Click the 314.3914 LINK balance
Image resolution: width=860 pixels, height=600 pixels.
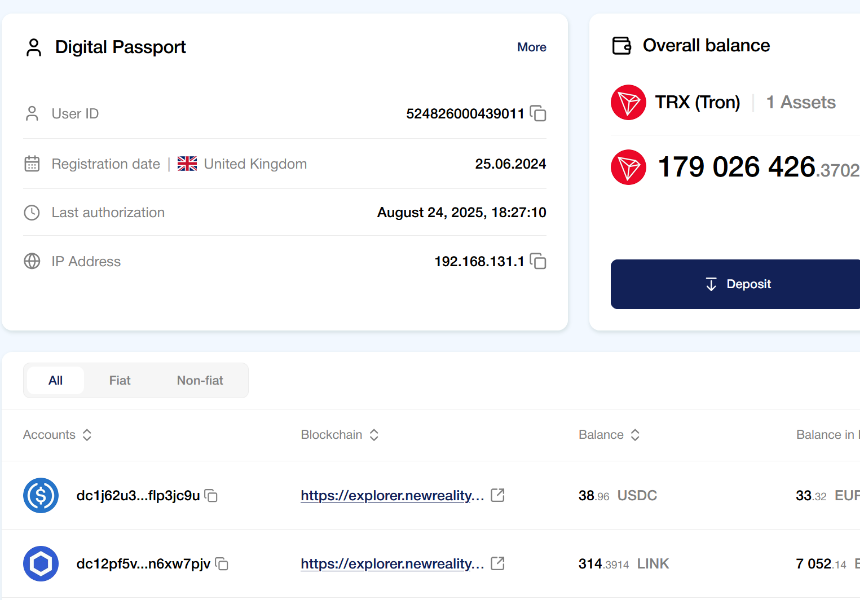pyautogui.click(x=624, y=563)
